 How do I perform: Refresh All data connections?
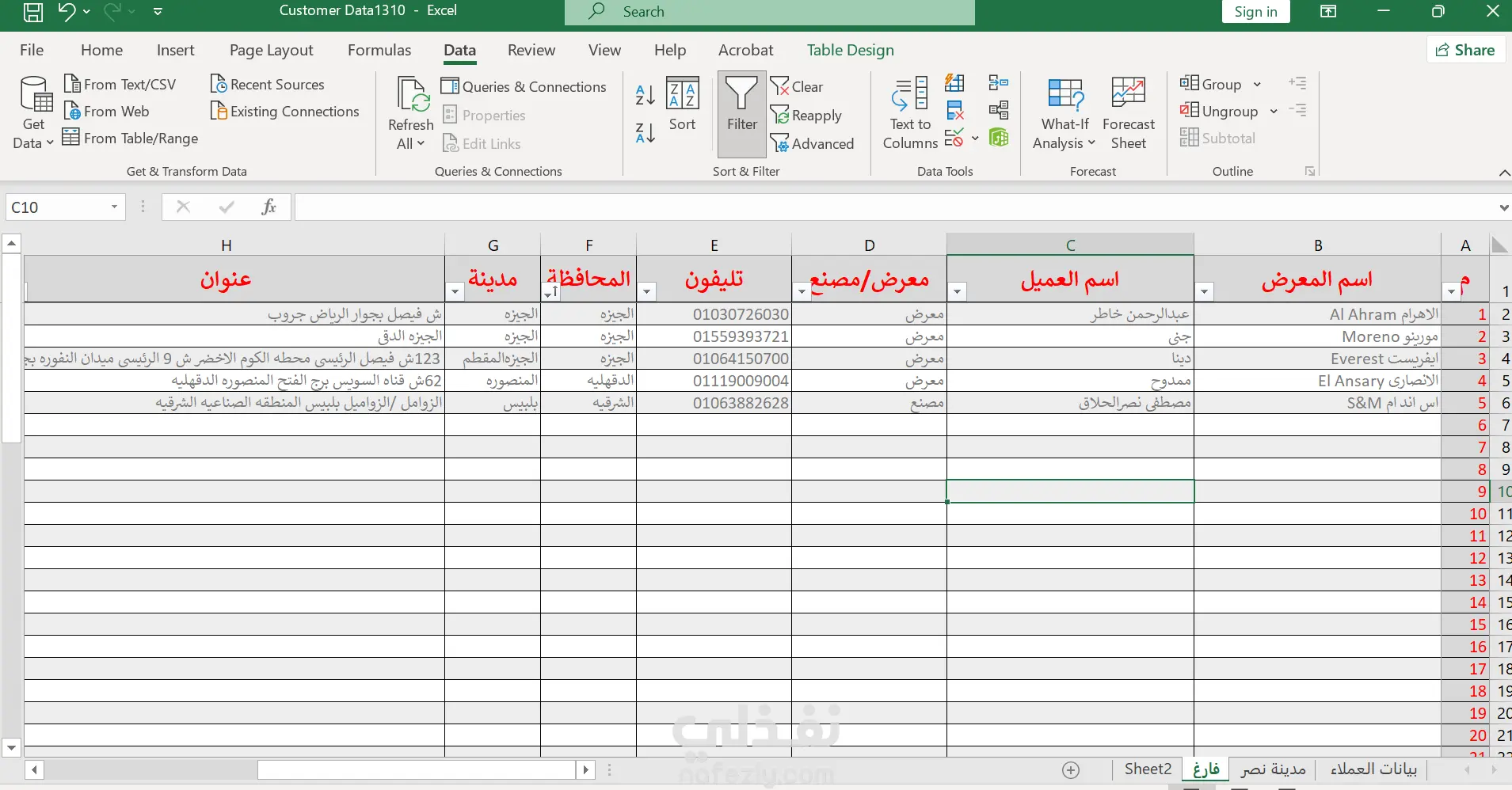[411, 114]
